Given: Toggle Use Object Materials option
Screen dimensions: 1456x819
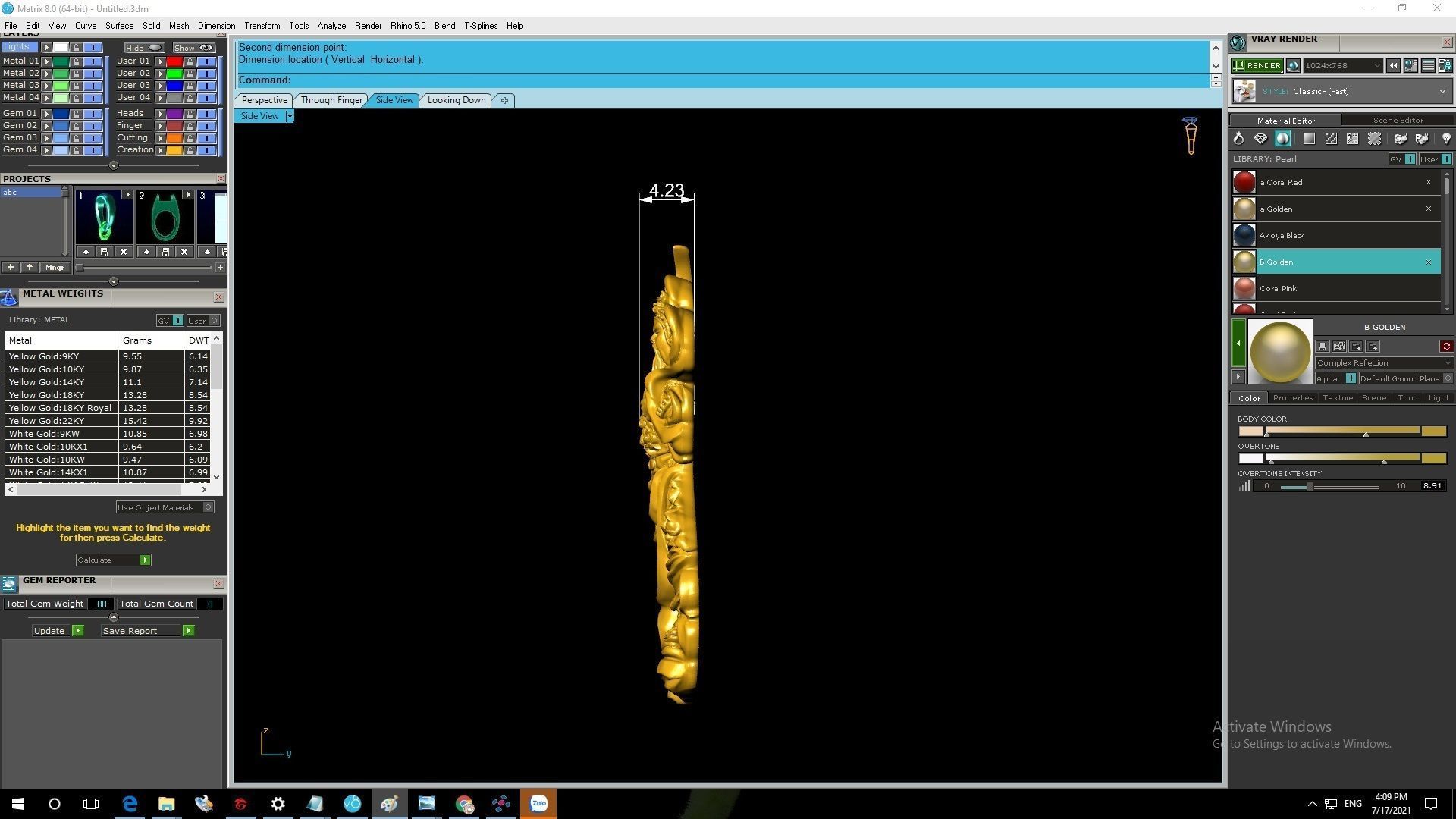Looking at the screenshot, I should pos(209,507).
